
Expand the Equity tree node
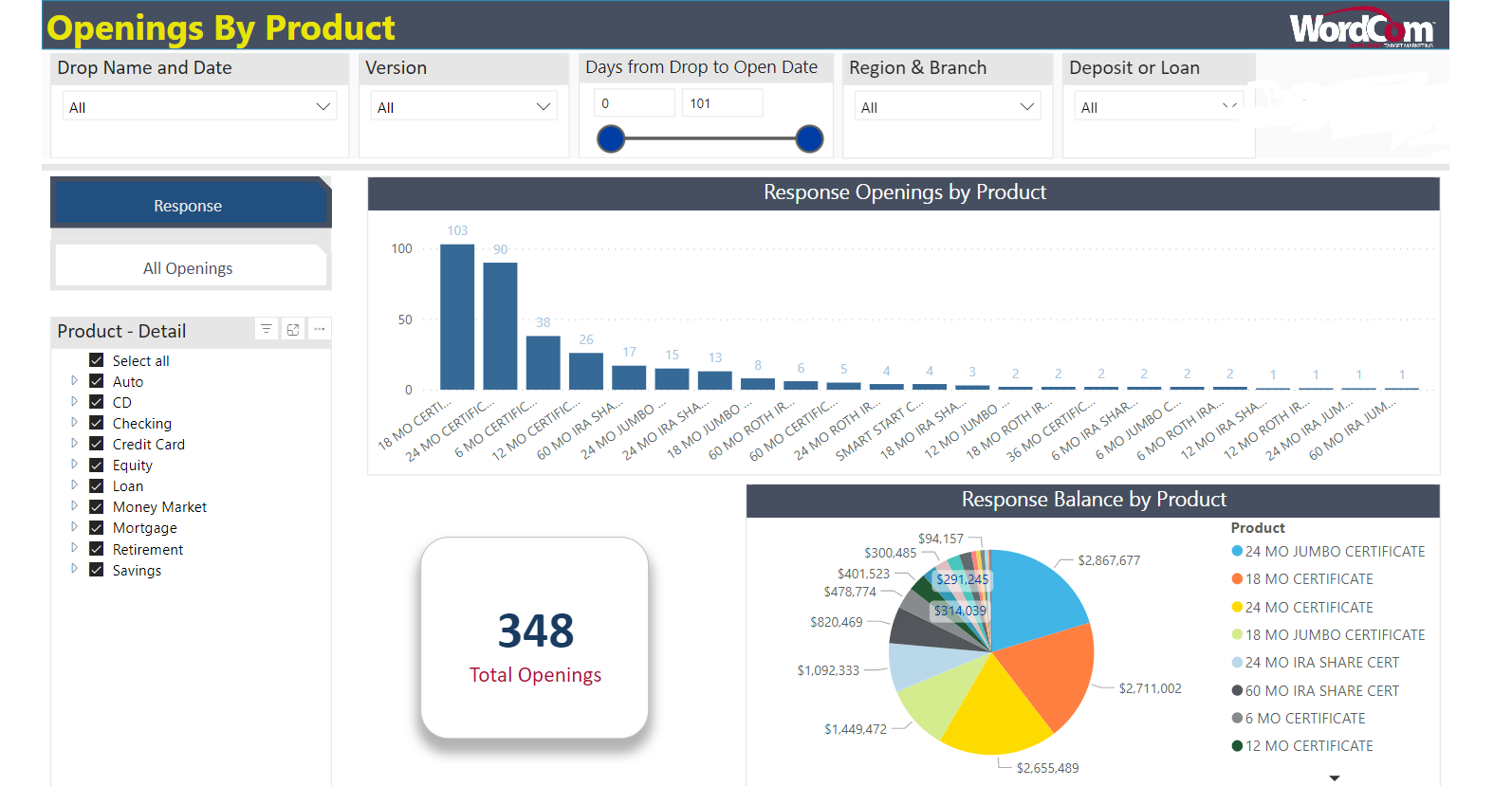[74, 465]
